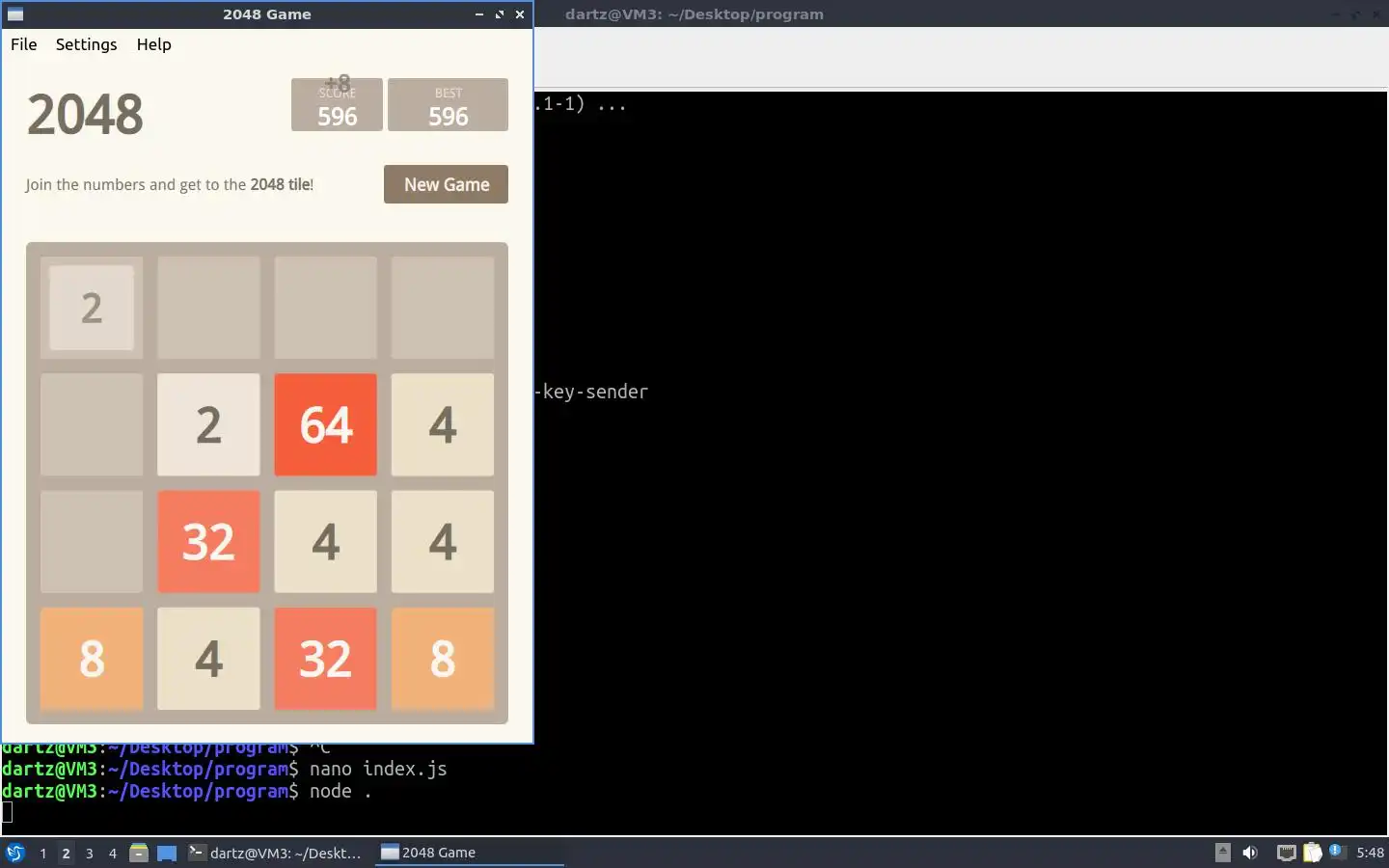
Task: Start a New Game
Action: [446, 184]
